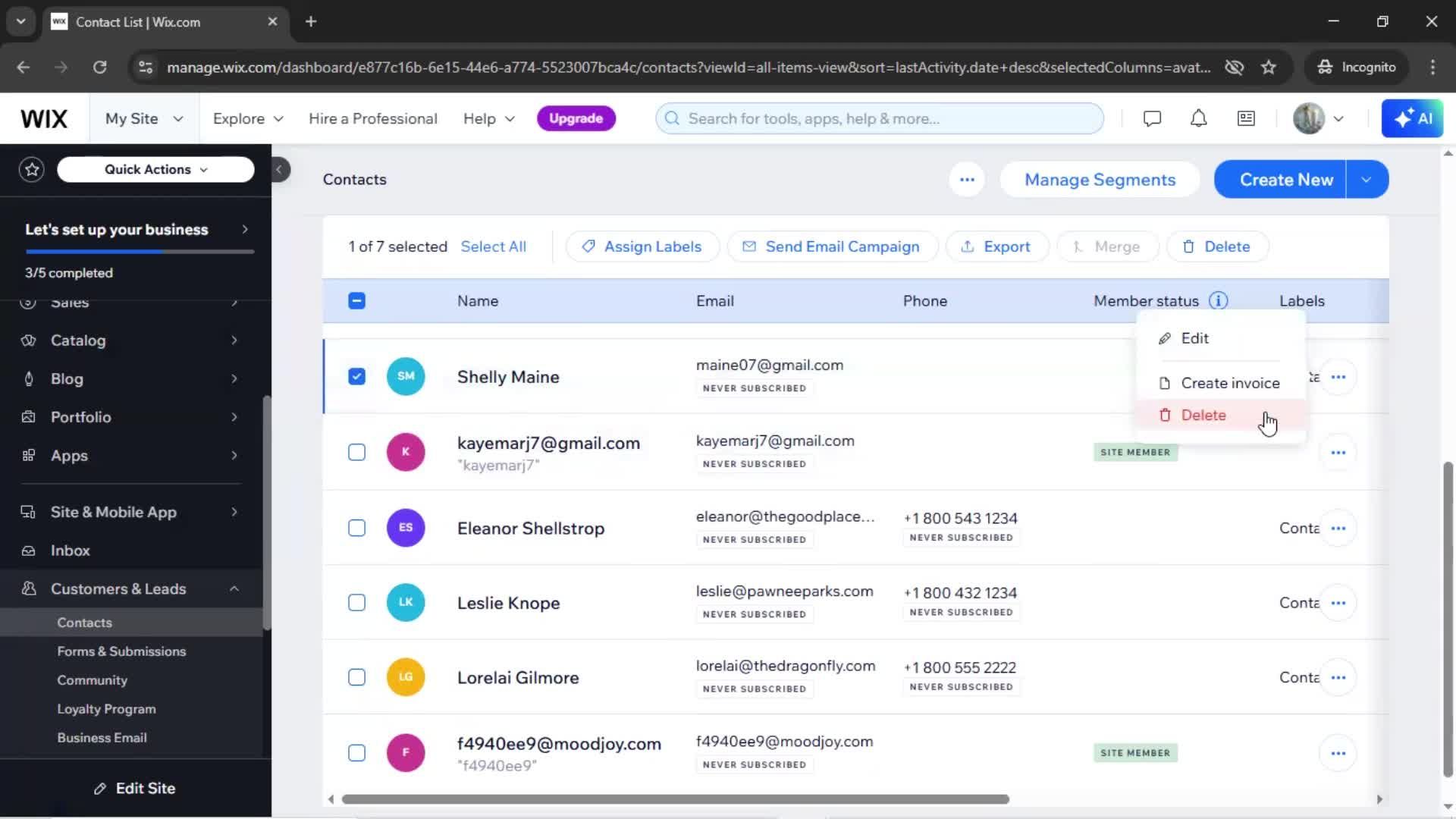Image resolution: width=1456 pixels, height=819 pixels.
Task: Click the LK avatar of Leslie Knope
Action: (x=406, y=602)
